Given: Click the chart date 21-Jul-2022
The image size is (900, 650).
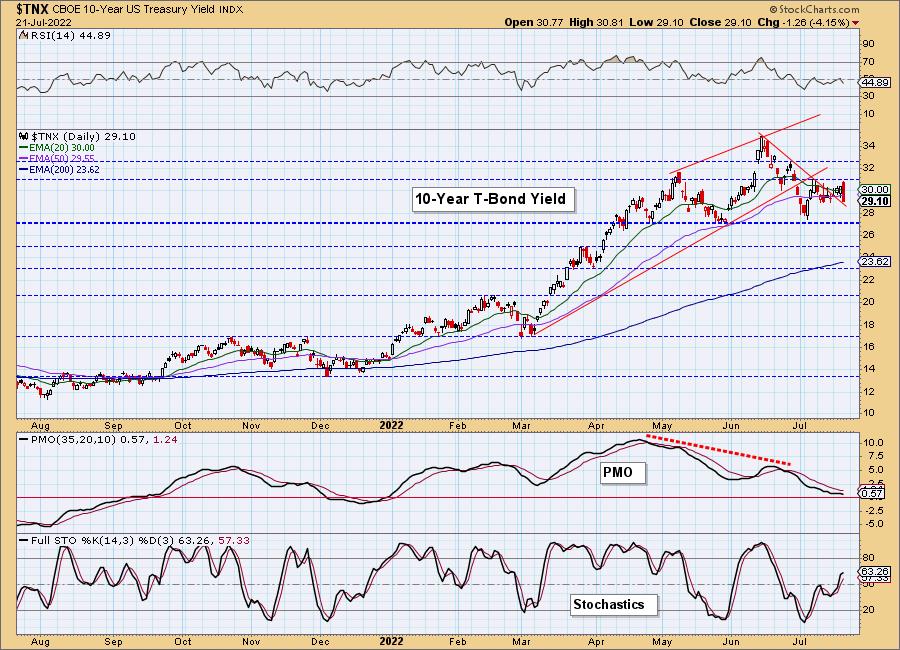Looking at the screenshot, I should [44, 22].
